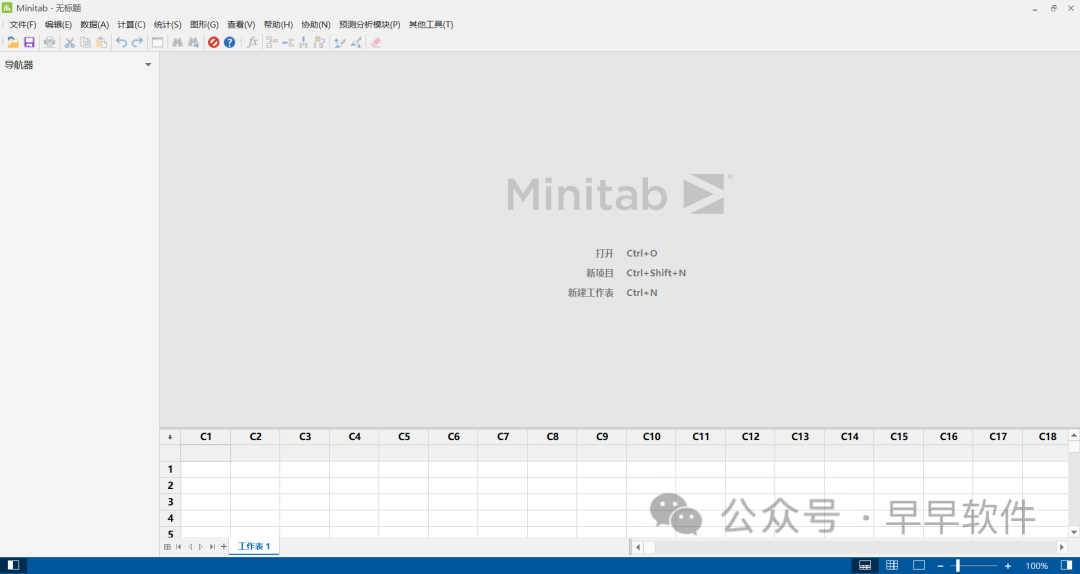This screenshot has height=574, width=1080.
Task: Click the fx formula icon
Action: [252, 42]
